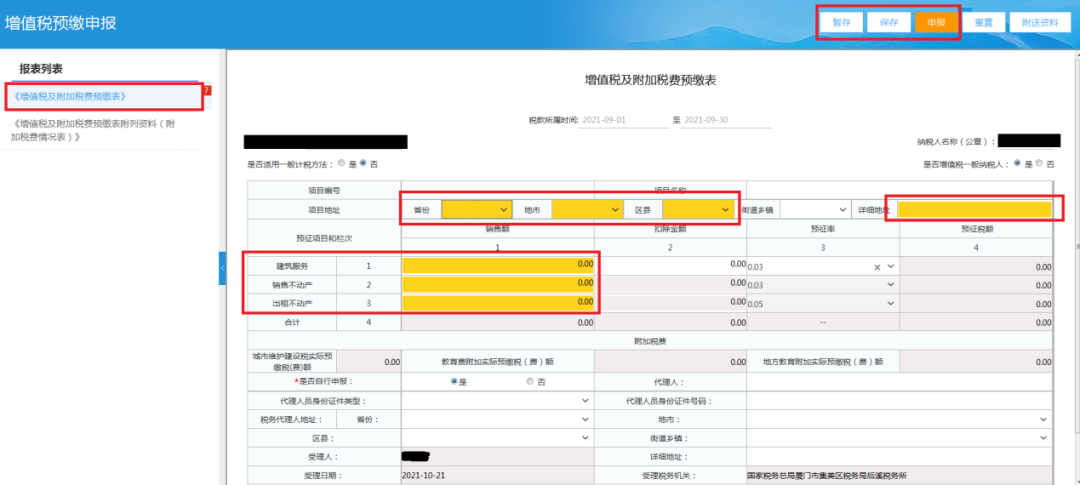Select 否 for 是否增值税一般纳税人
This screenshot has height=485, width=1080.
[x=1039, y=165]
